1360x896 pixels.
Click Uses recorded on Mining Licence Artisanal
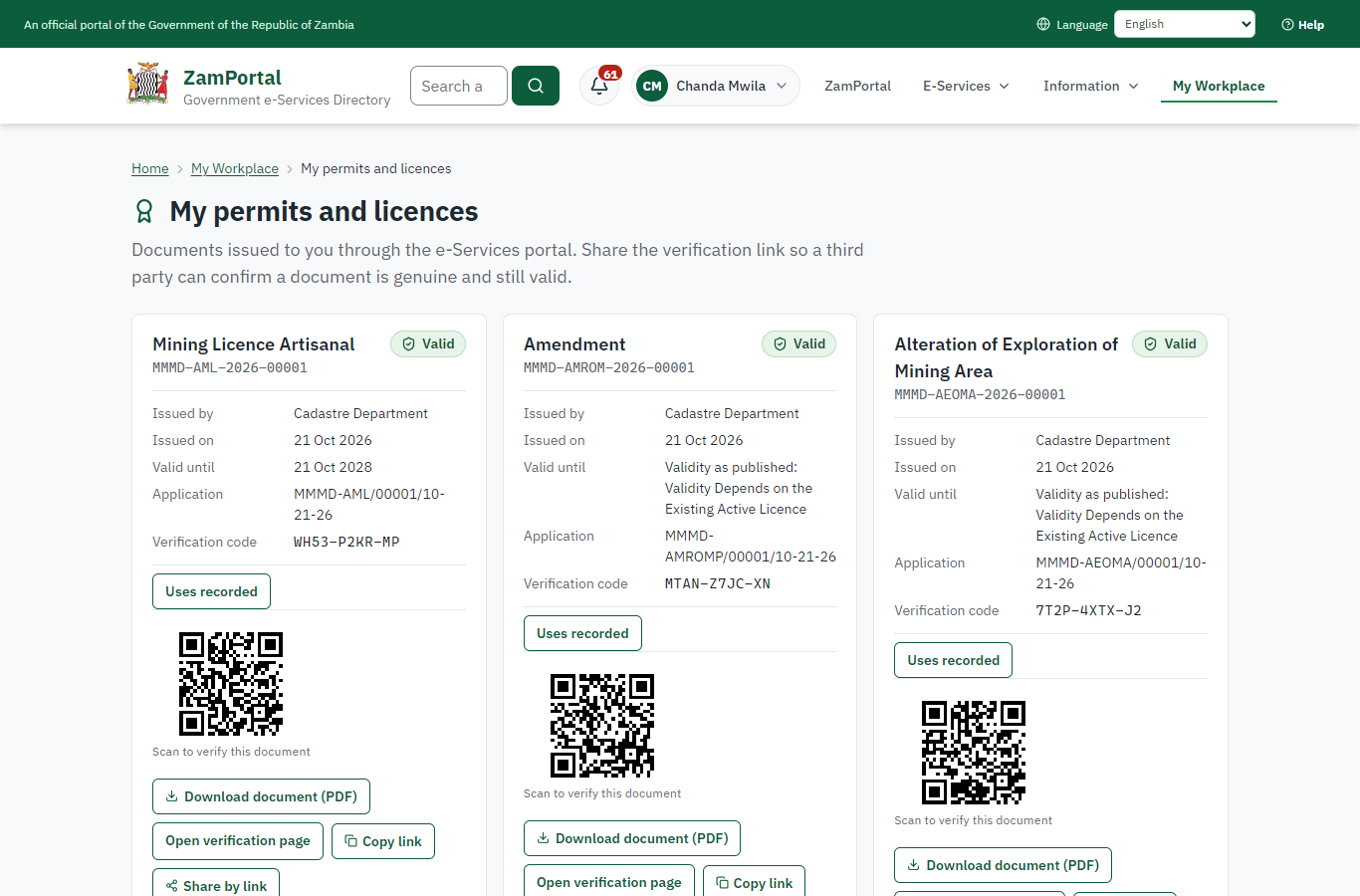(x=211, y=591)
